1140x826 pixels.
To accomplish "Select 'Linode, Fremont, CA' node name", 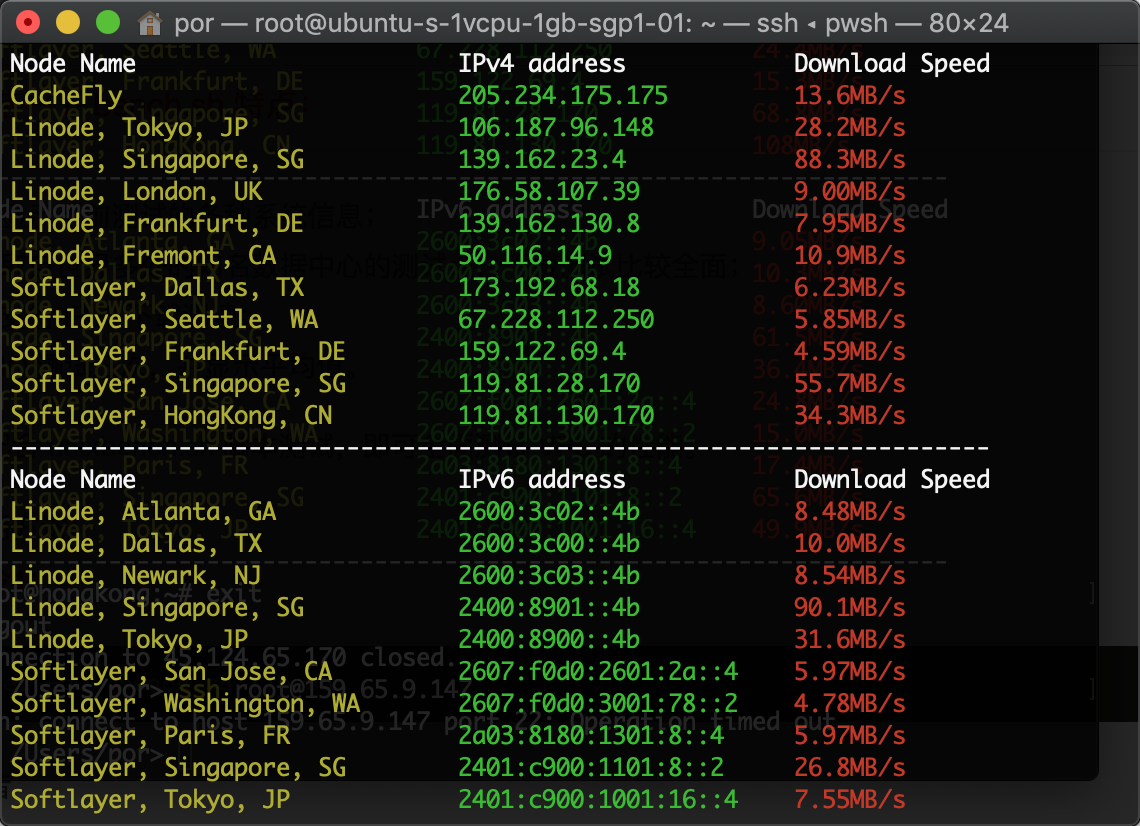I will tap(143, 256).
